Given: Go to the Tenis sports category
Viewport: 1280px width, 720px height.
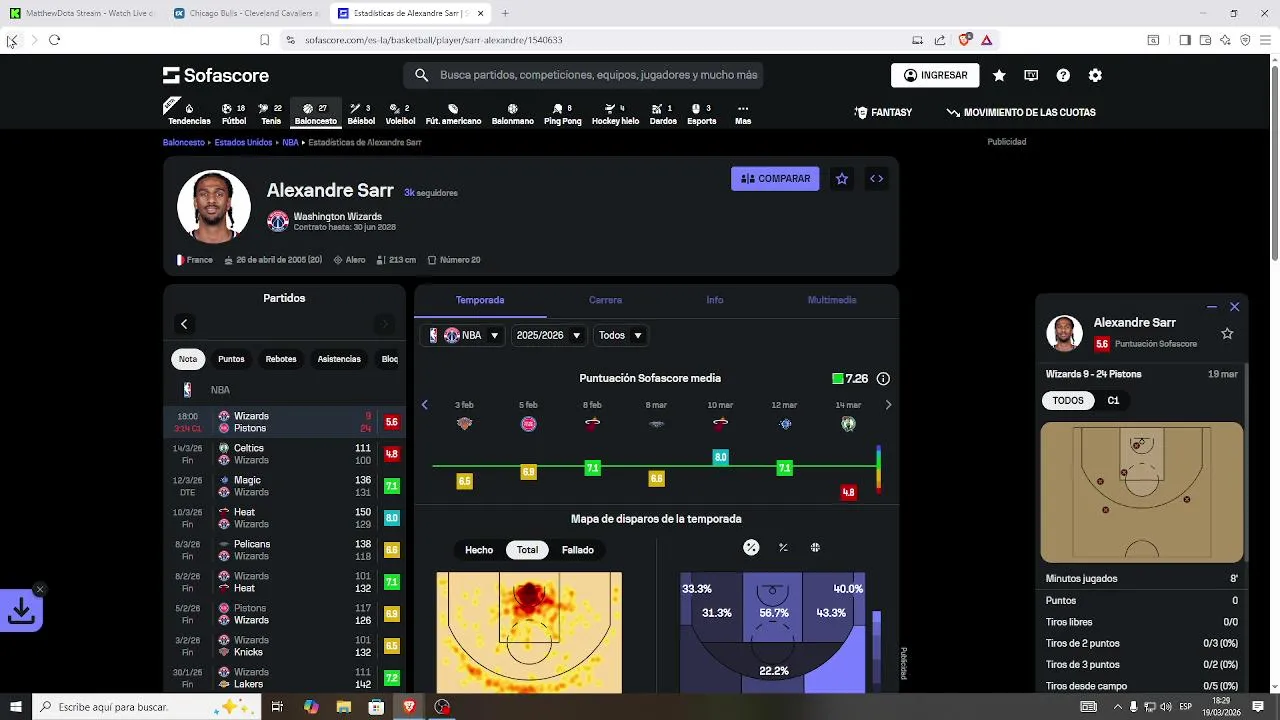Looking at the screenshot, I should point(270,113).
